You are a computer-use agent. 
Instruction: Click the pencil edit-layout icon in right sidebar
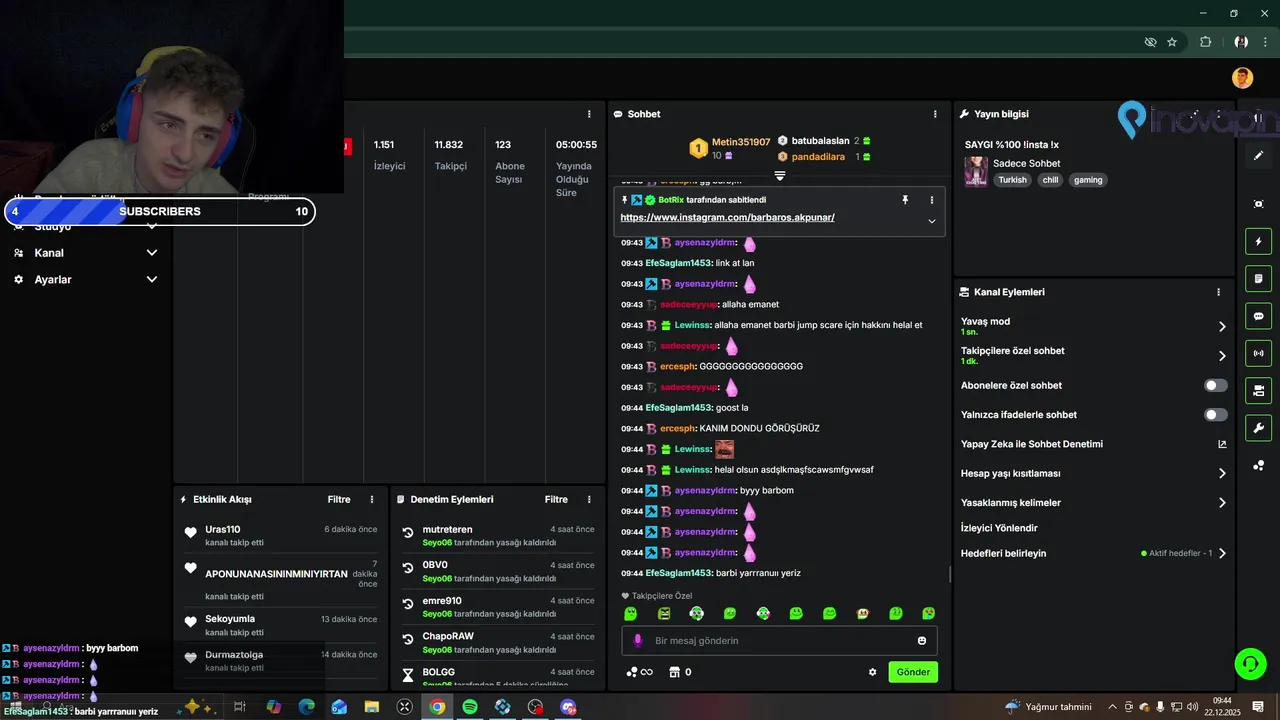[1258, 156]
